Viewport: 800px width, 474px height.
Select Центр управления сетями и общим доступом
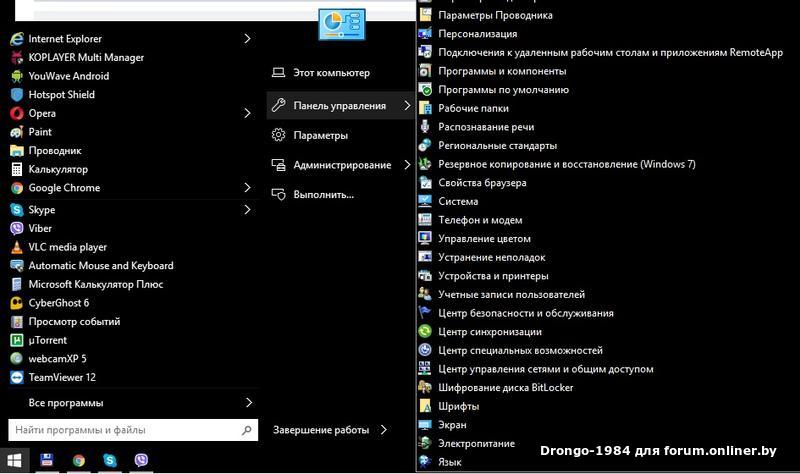(x=545, y=369)
